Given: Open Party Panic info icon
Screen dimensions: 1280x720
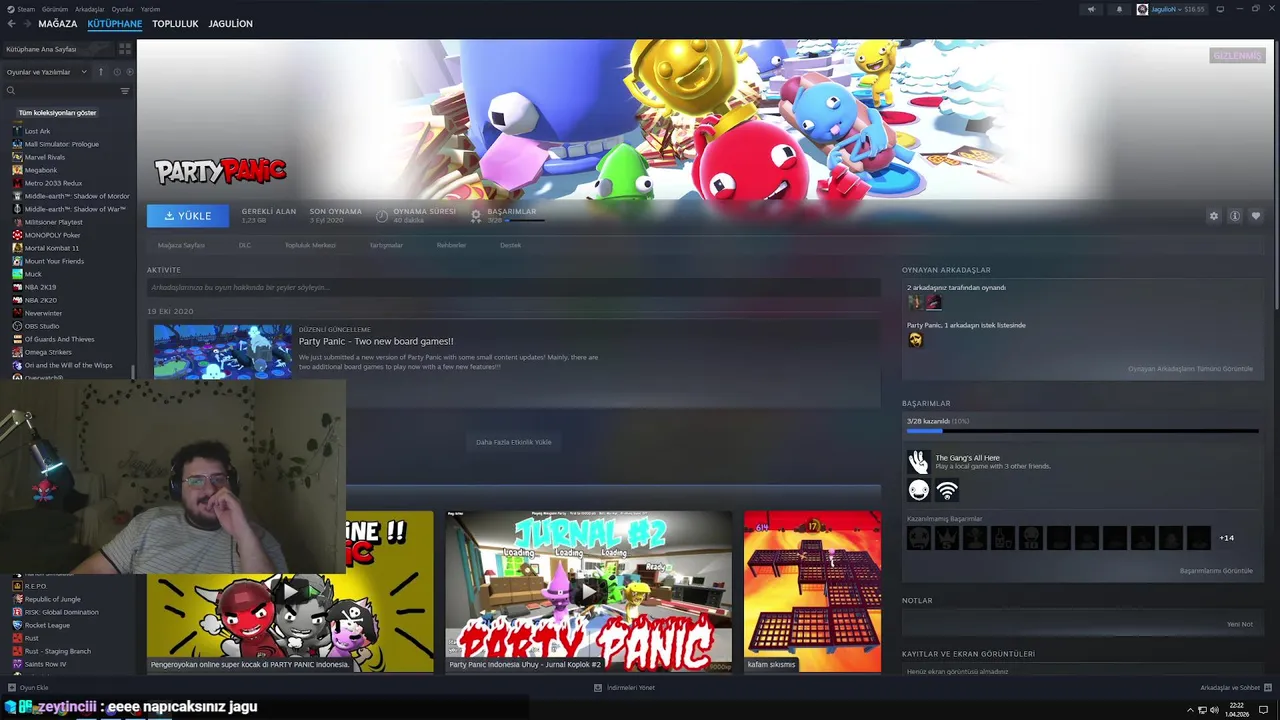Looking at the screenshot, I should point(1235,216).
